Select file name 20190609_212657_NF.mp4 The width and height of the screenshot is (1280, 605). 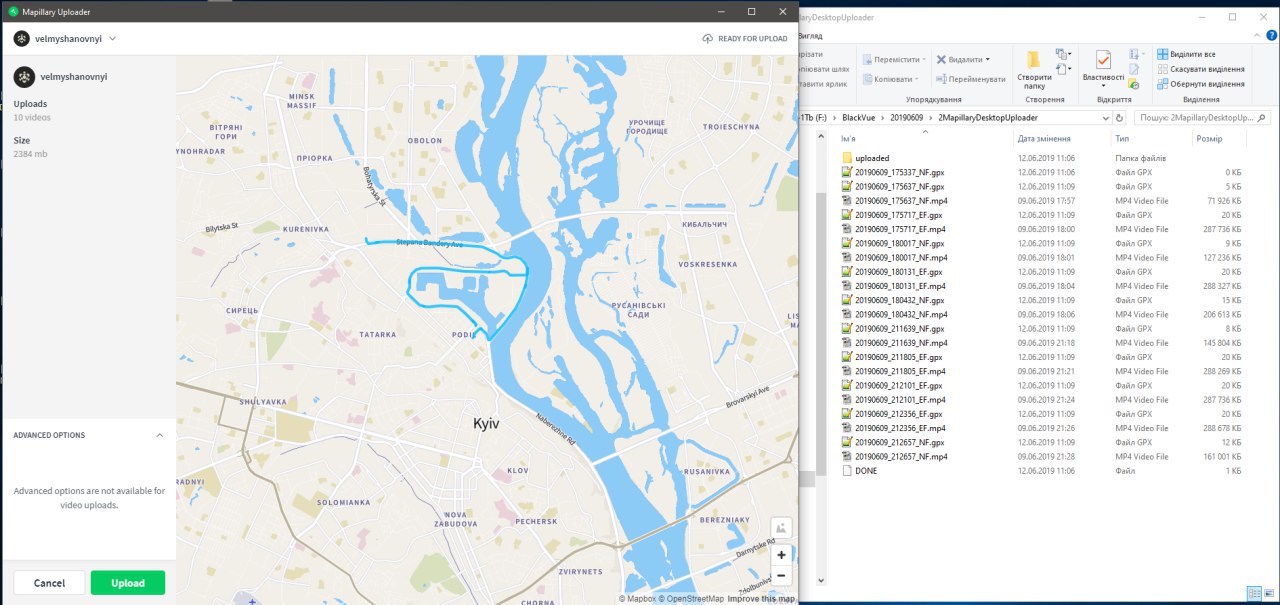(x=901, y=456)
